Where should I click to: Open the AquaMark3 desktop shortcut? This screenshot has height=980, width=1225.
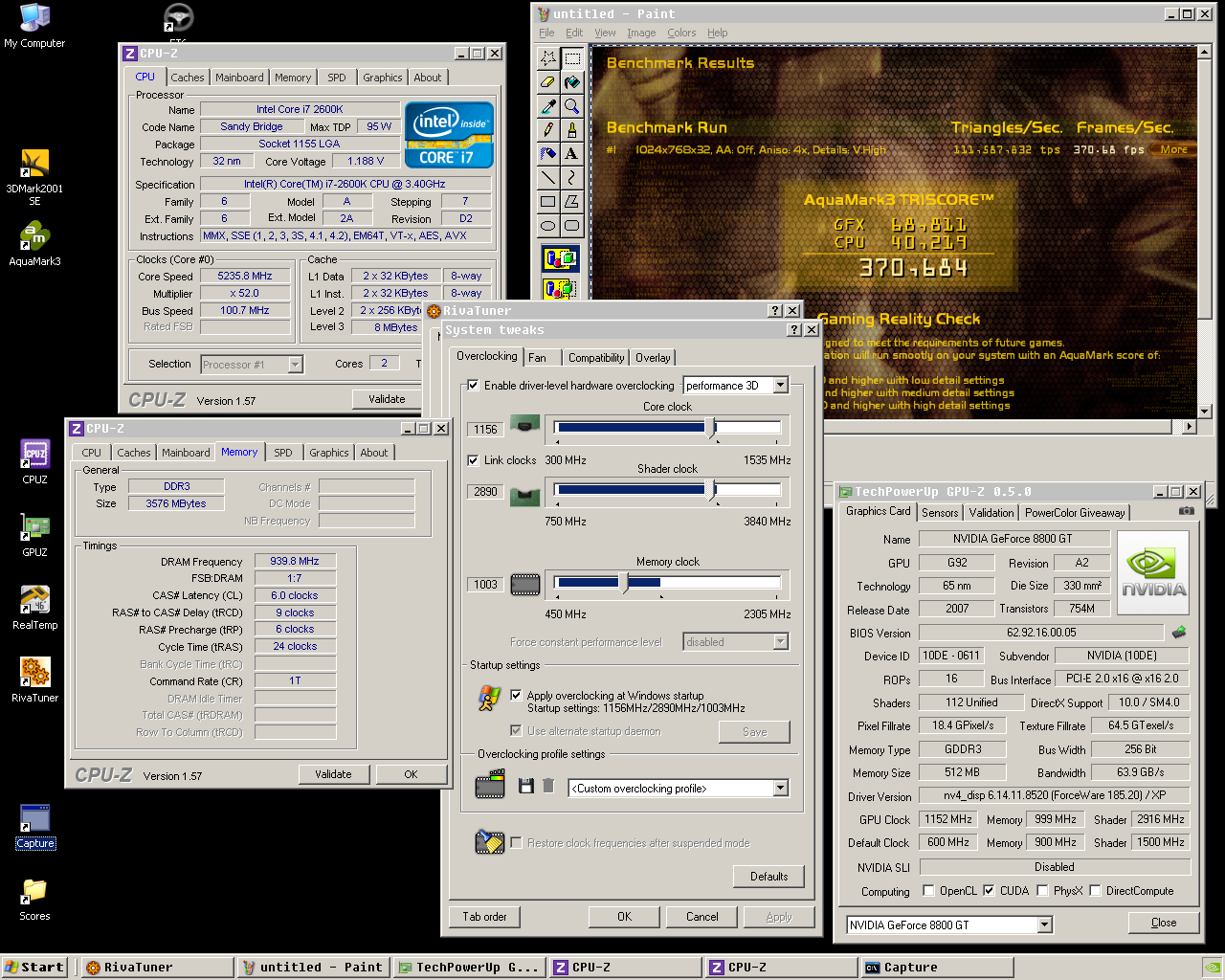pyautogui.click(x=34, y=243)
